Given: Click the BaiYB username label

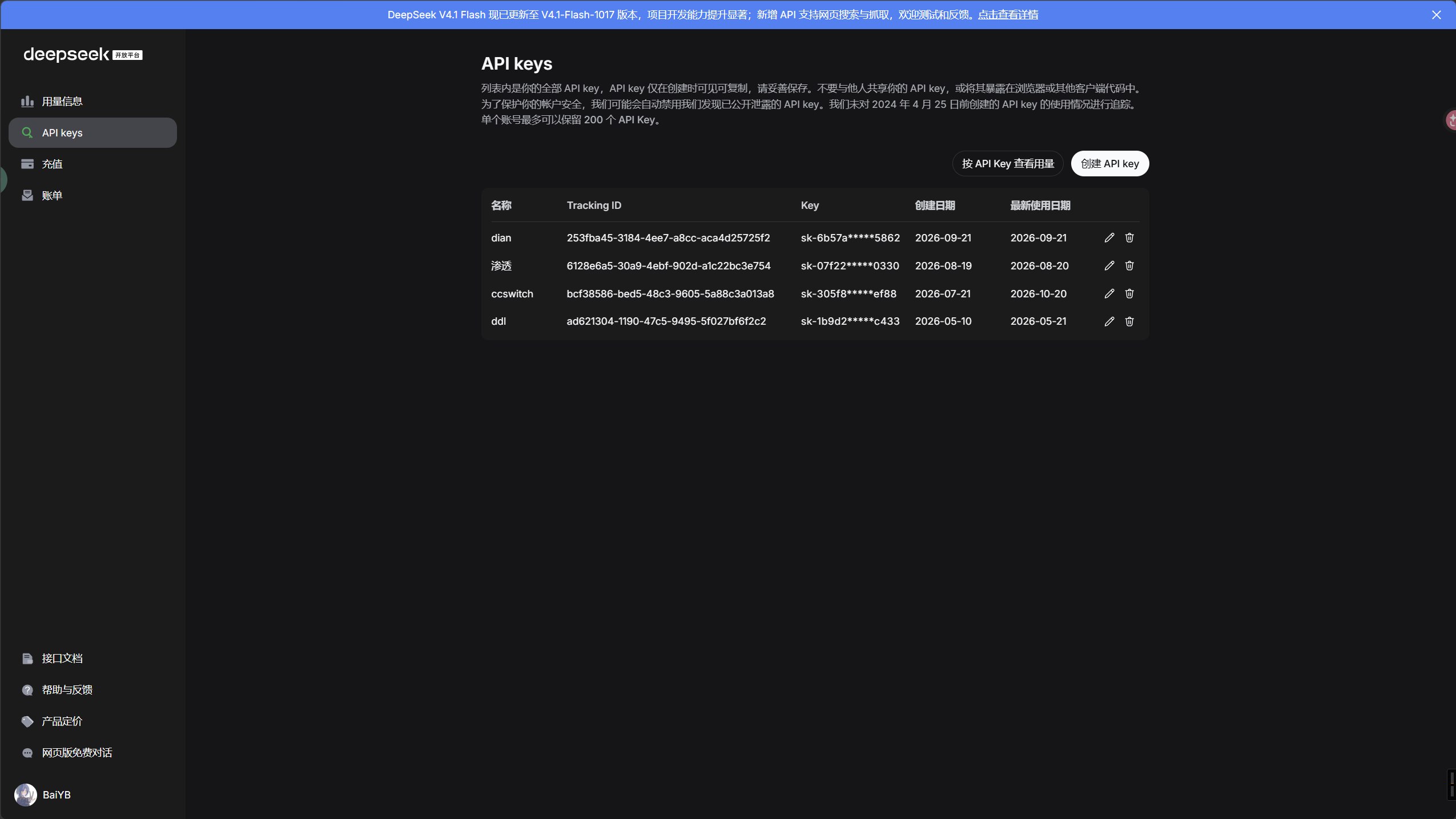Looking at the screenshot, I should pos(57,794).
